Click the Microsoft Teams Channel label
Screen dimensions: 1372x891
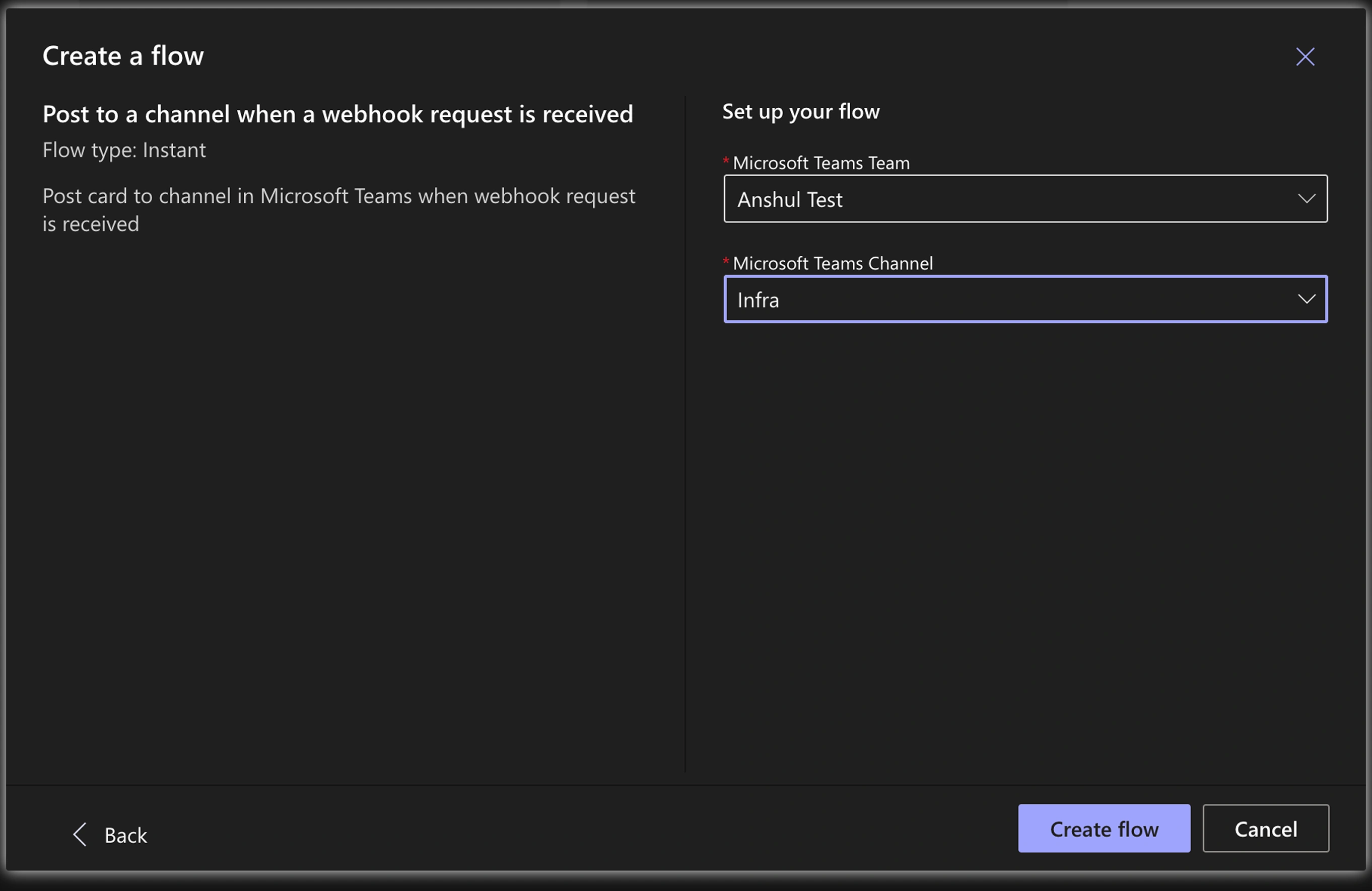click(x=833, y=263)
